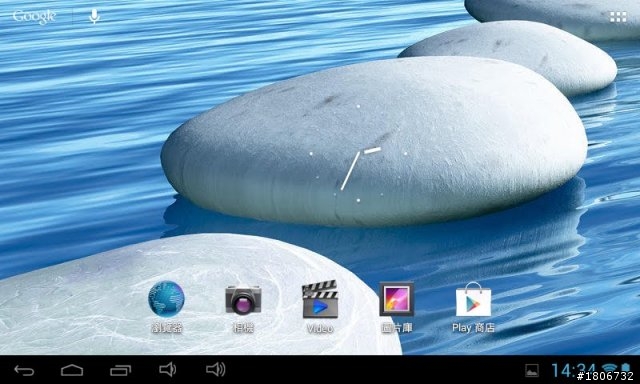Go to Home with the navigation button
This screenshot has width=640, height=384.
coord(72,370)
